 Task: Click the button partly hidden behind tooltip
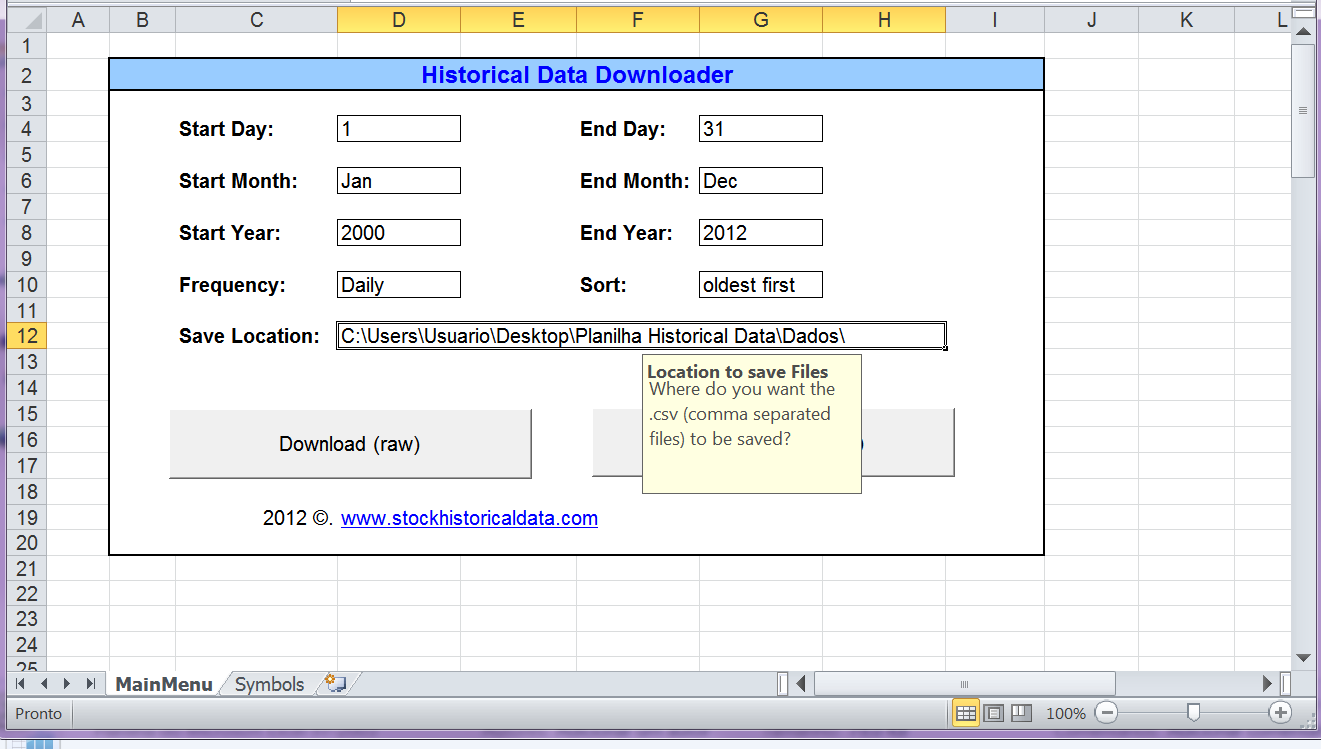point(908,442)
